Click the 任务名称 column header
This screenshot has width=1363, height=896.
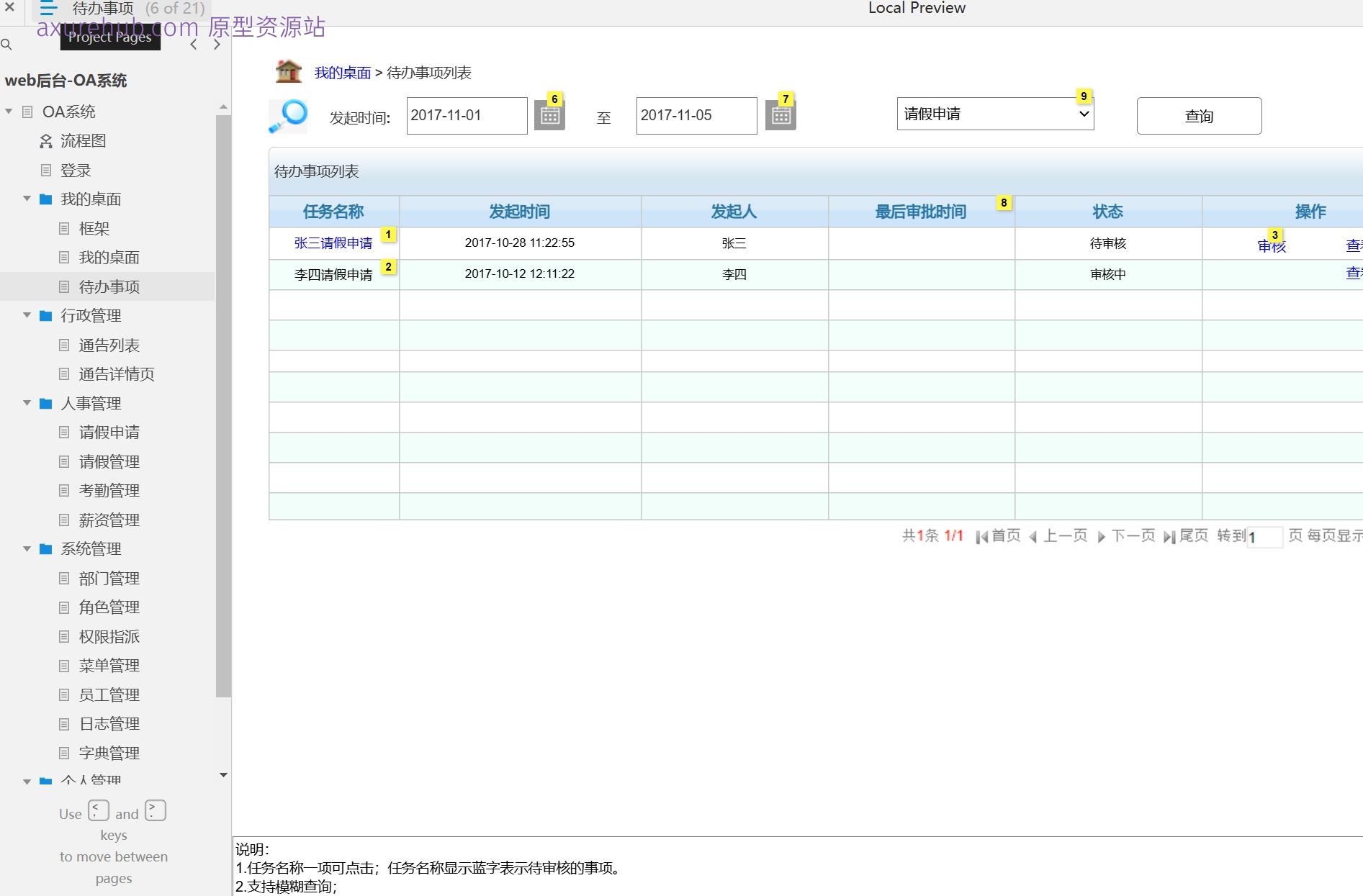[x=333, y=212]
